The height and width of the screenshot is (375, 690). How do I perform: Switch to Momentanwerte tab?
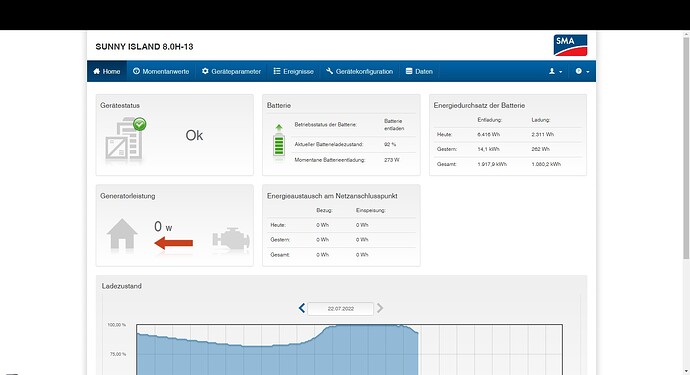point(161,71)
